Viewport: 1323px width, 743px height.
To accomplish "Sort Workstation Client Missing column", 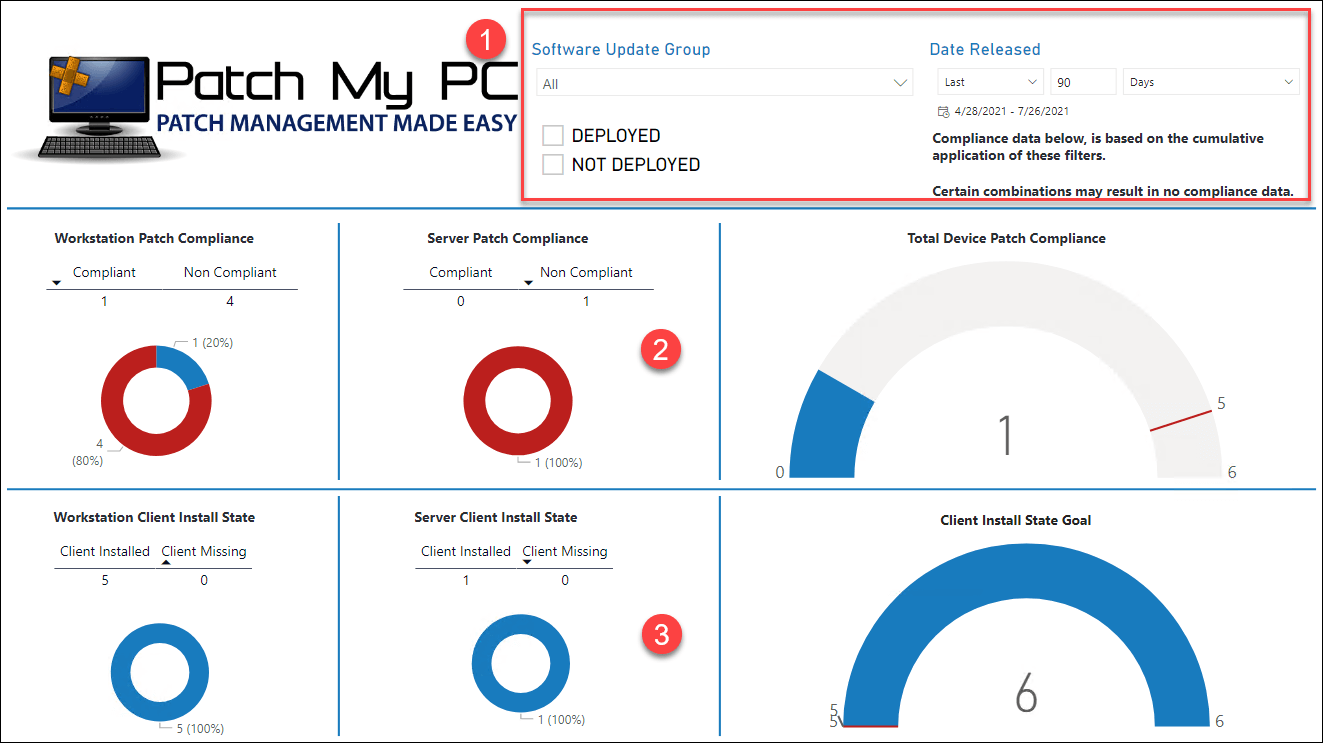I will 203,551.
